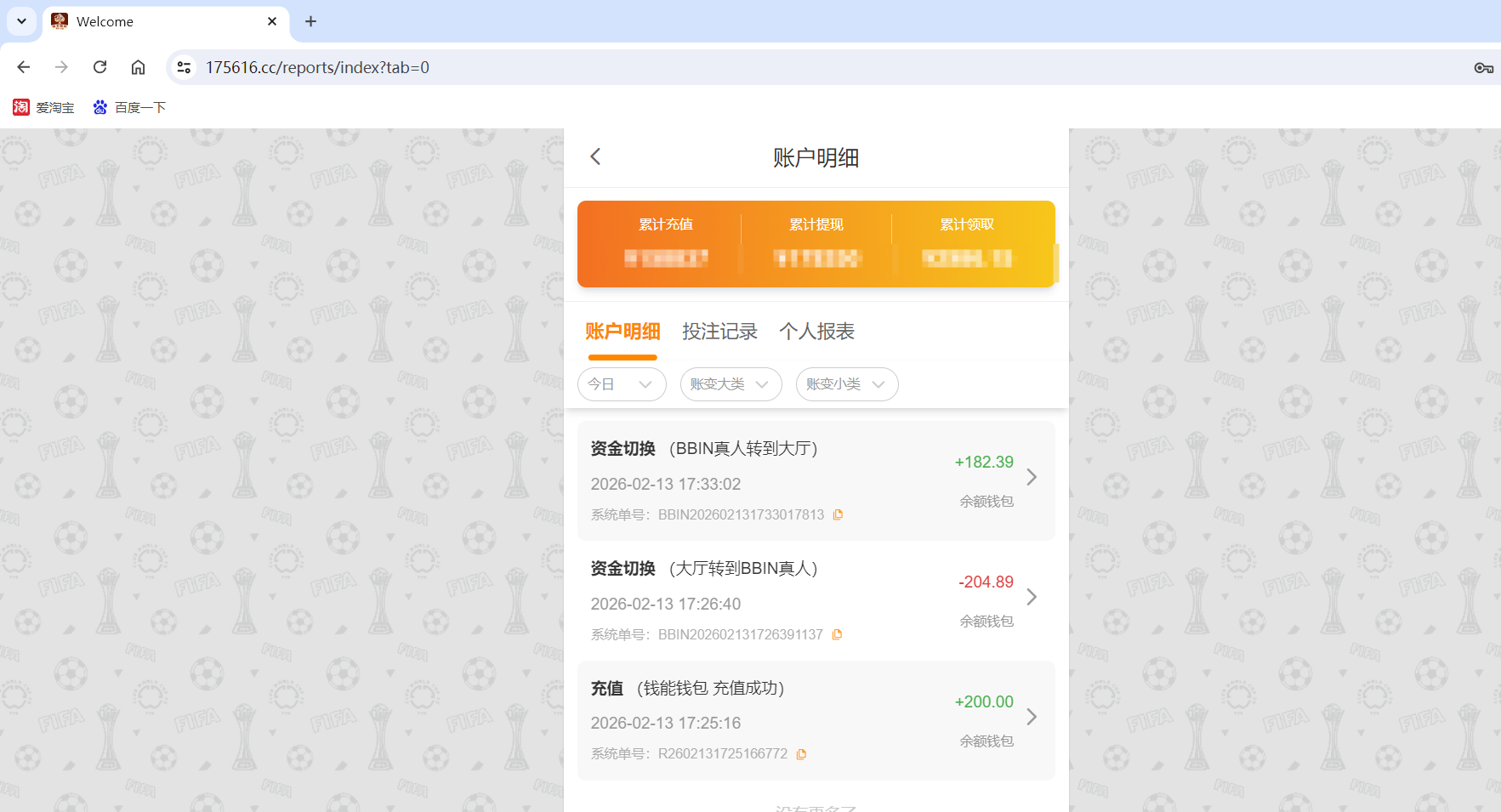Click the browser back navigation button
This screenshot has height=812, width=1501.
(x=23, y=67)
